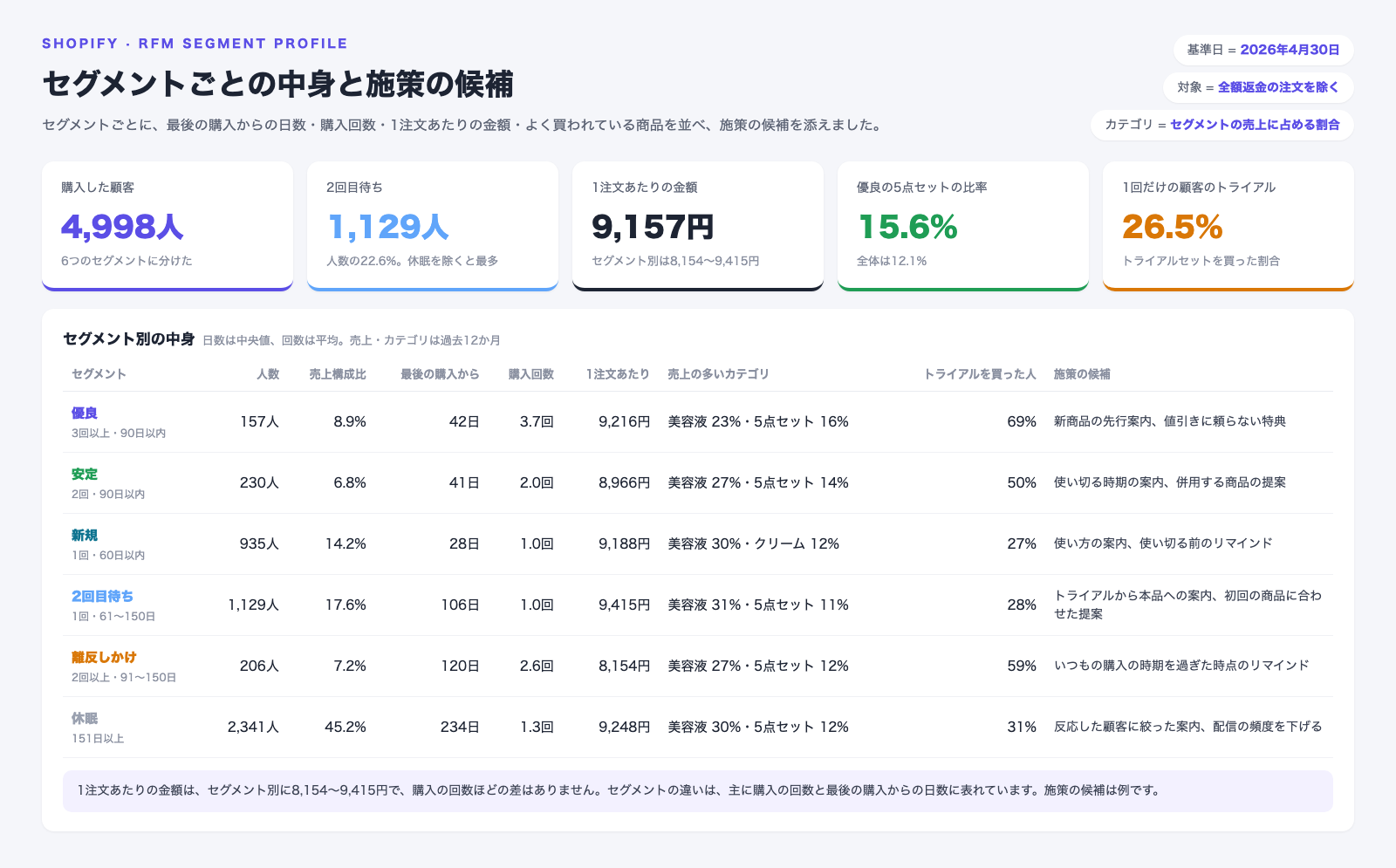Click the 2,341人 cell in 休眠 row

click(x=254, y=728)
